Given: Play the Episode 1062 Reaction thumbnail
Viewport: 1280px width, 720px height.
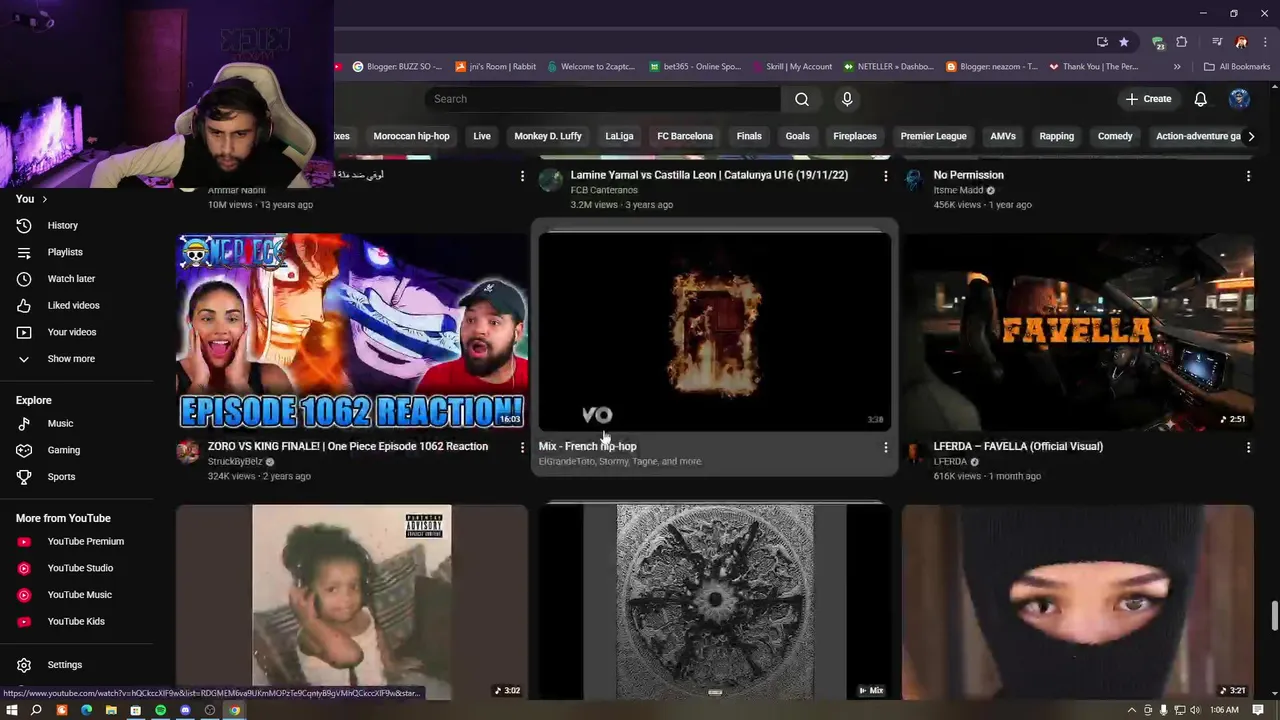Looking at the screenshot, I should [x=352, y=332].
